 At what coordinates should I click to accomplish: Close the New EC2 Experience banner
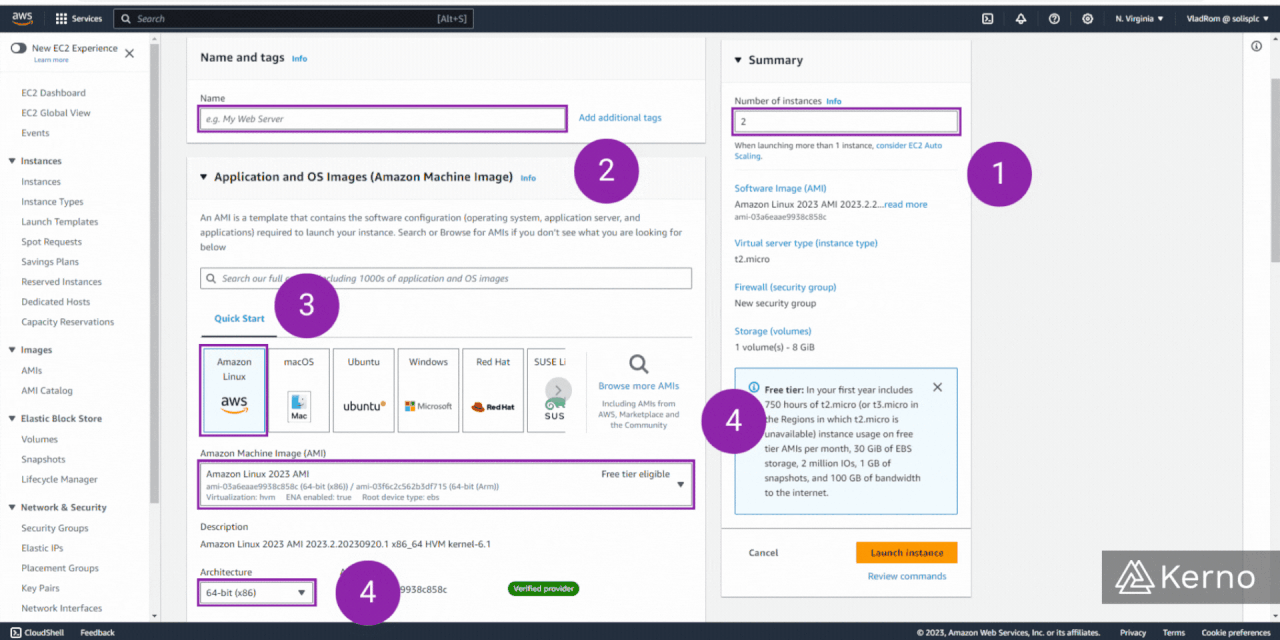pyautogui.click(x=129, y=53)
